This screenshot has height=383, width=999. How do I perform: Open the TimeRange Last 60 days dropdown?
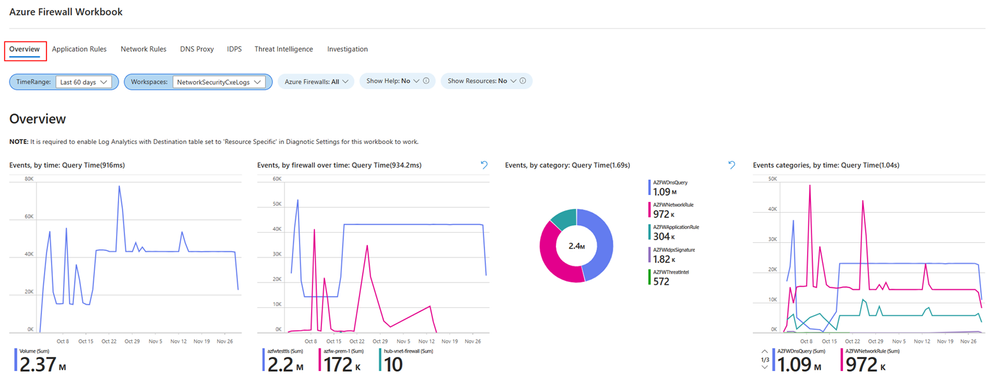(x=83, y=82)
